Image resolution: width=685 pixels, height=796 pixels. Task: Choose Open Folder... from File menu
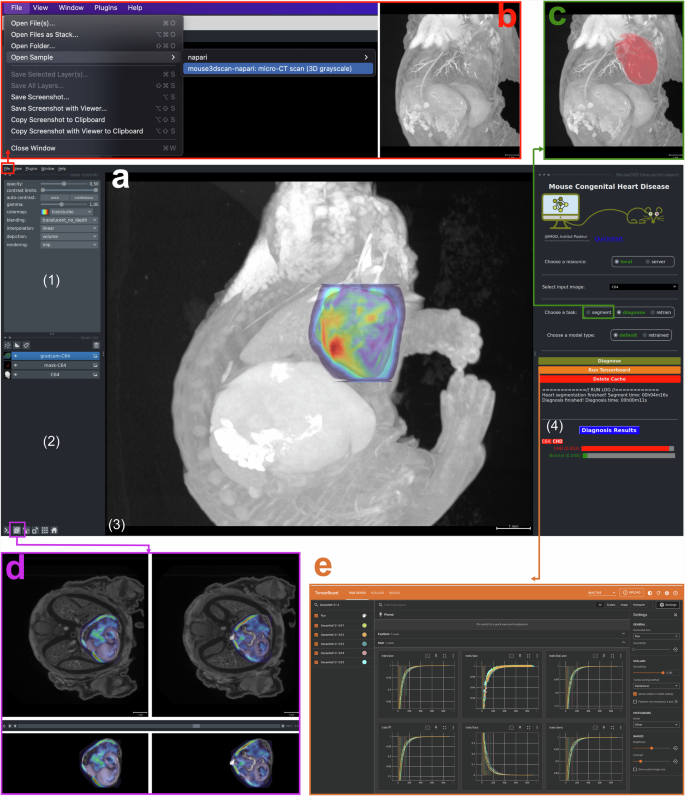(x=93, y=46)
